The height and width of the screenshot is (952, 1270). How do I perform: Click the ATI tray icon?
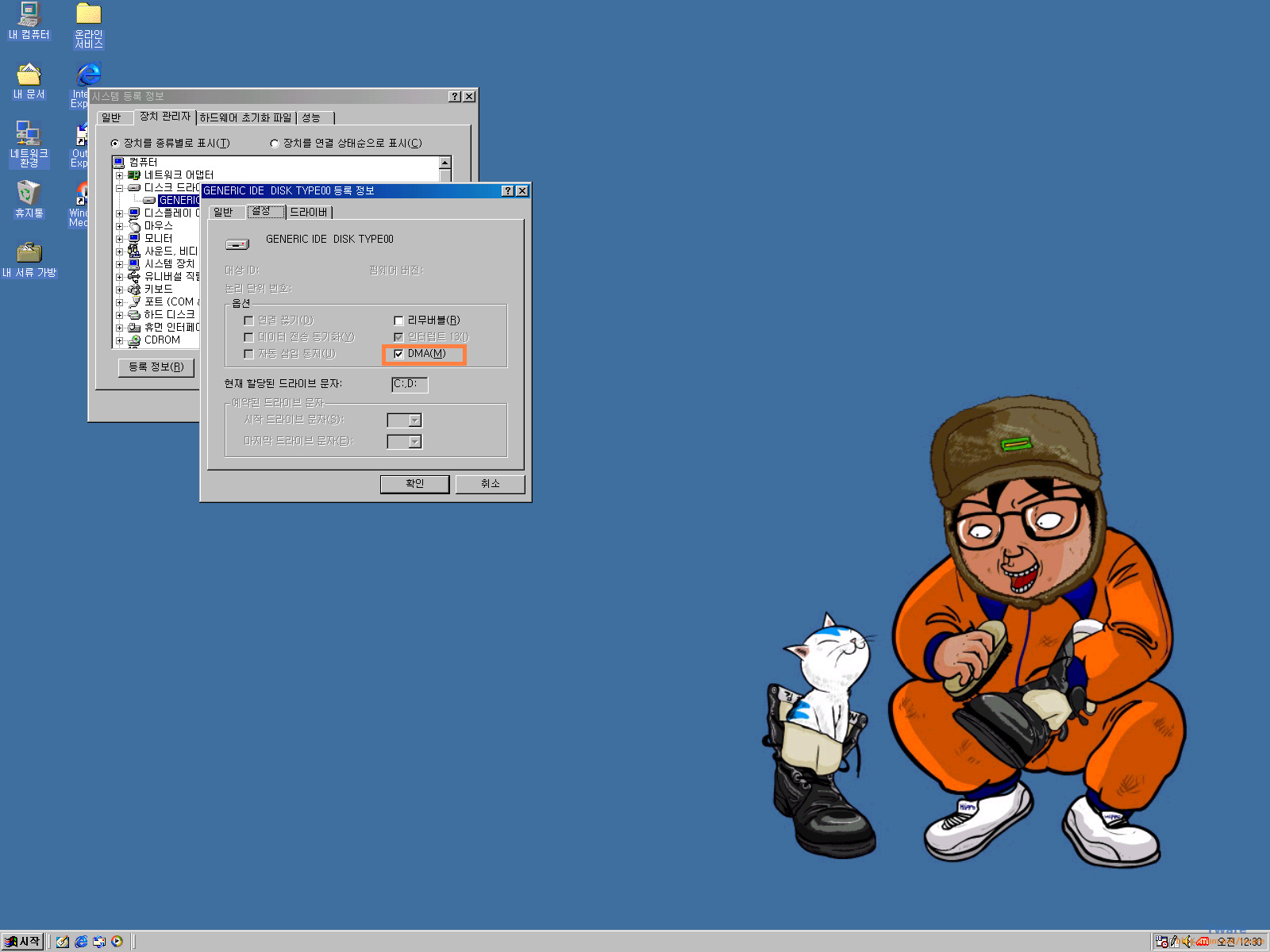(1203, 942)
